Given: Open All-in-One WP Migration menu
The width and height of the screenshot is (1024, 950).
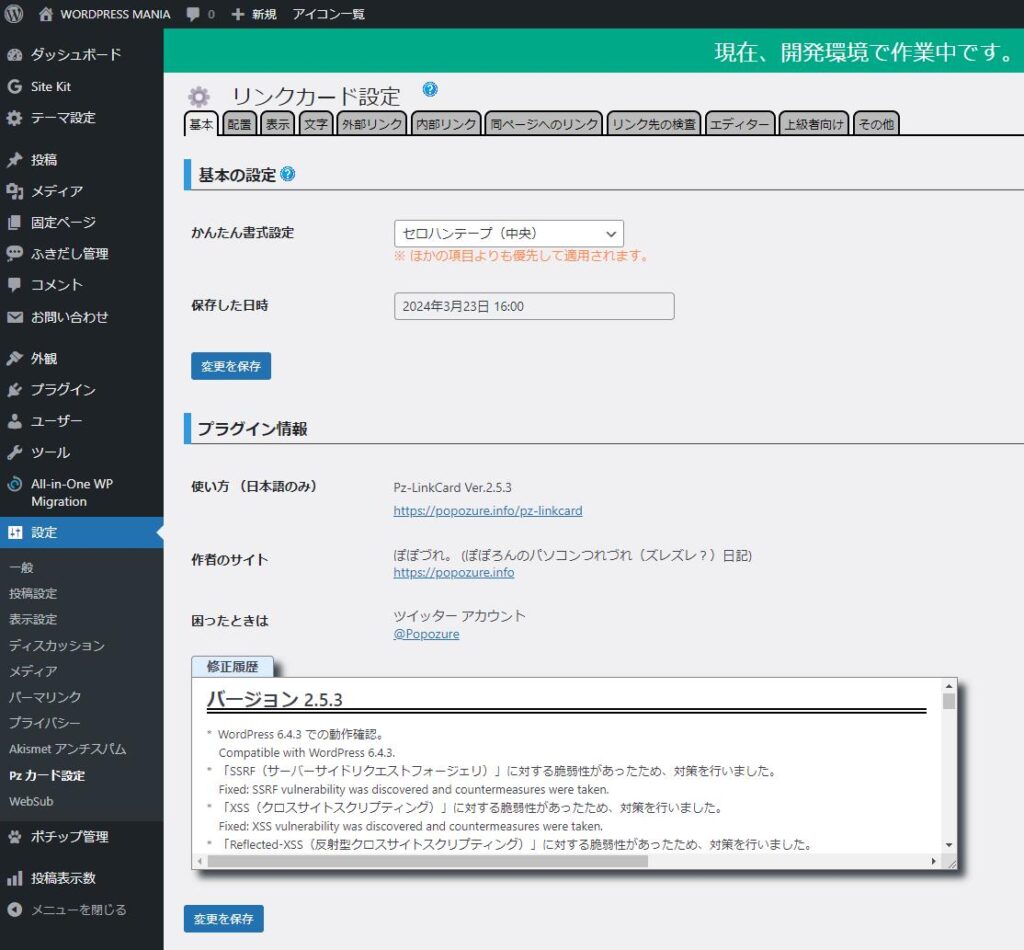Looking at the screenshot, I should [71, 492].
